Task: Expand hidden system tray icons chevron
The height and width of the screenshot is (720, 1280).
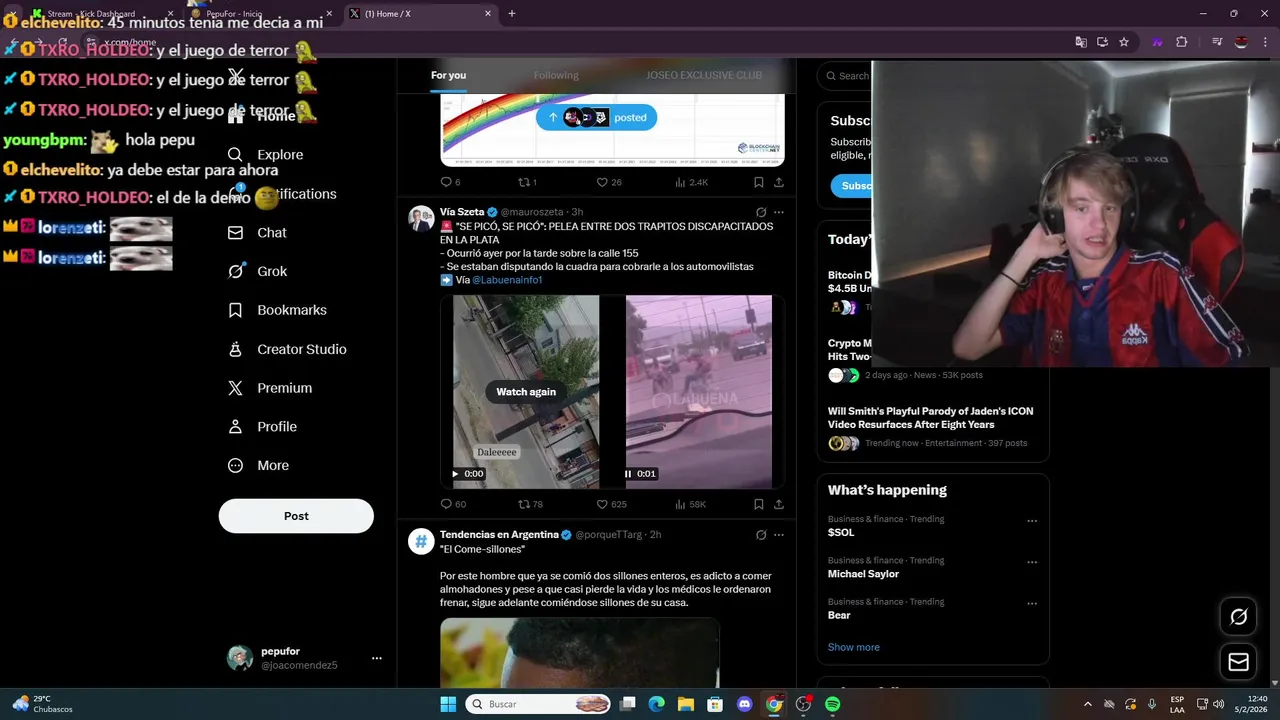Action: click(x=1087, y=704)
